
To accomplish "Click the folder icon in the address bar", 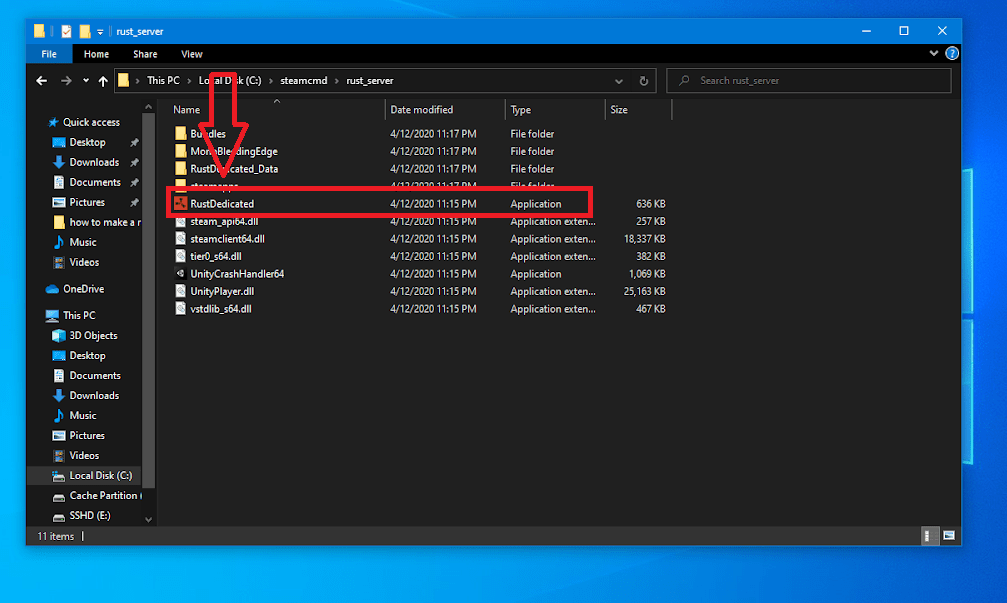I will click(x=125, y=80).
